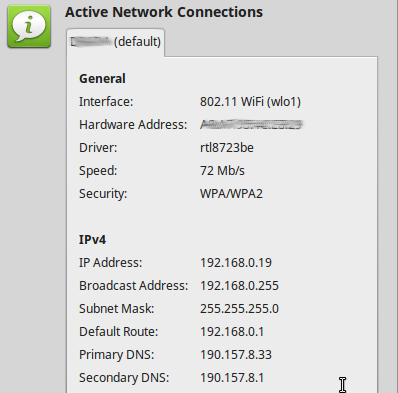Click the default route 192.168.0.1
This screenshot has height=393, width=398.
tap(232, 332)
